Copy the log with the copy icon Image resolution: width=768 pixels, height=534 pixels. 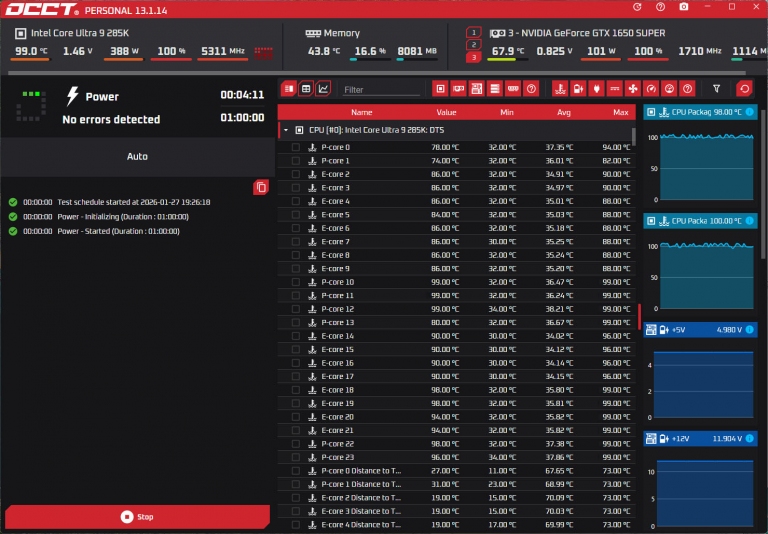tap(261, 187)
